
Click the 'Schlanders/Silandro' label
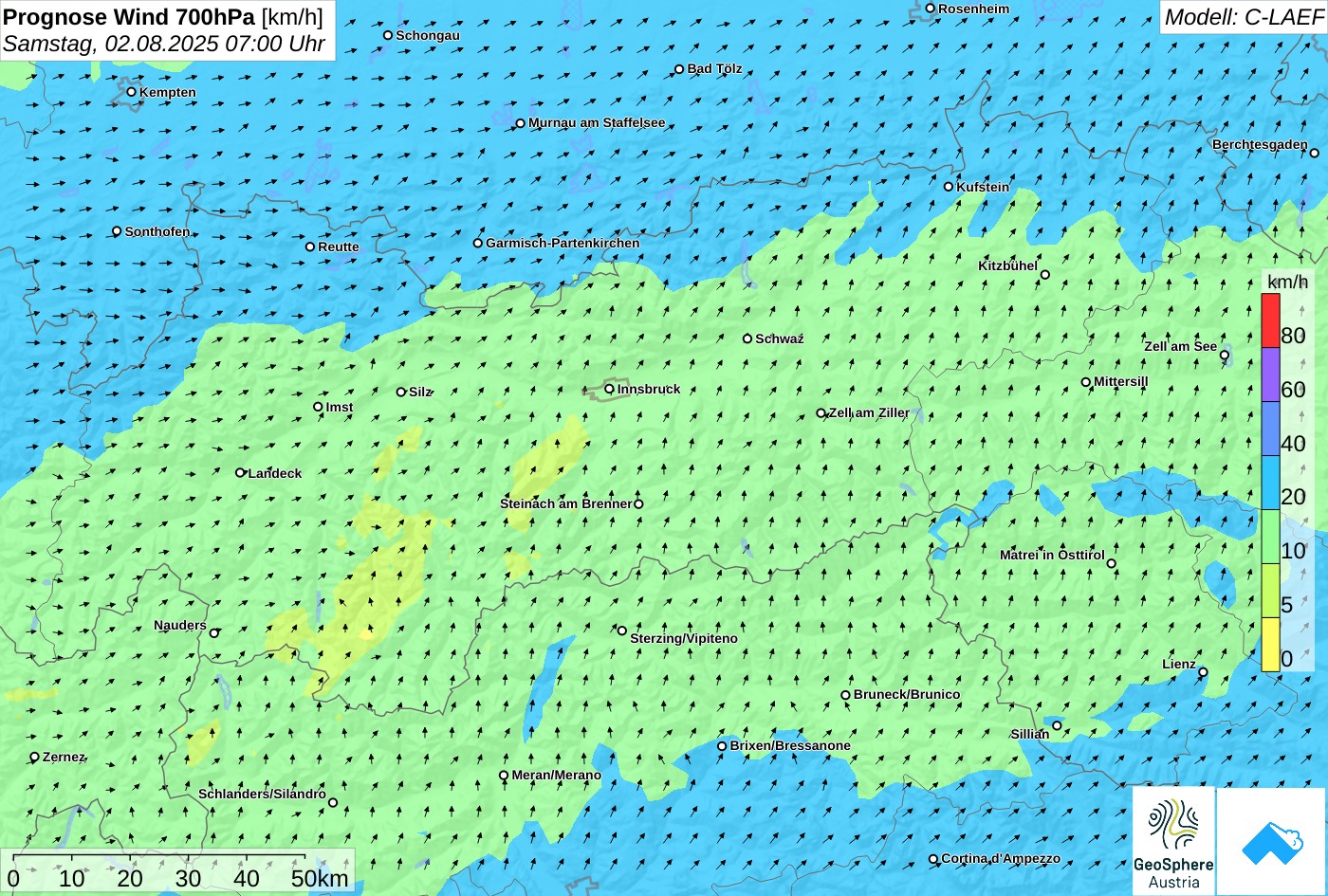(262, 794)
